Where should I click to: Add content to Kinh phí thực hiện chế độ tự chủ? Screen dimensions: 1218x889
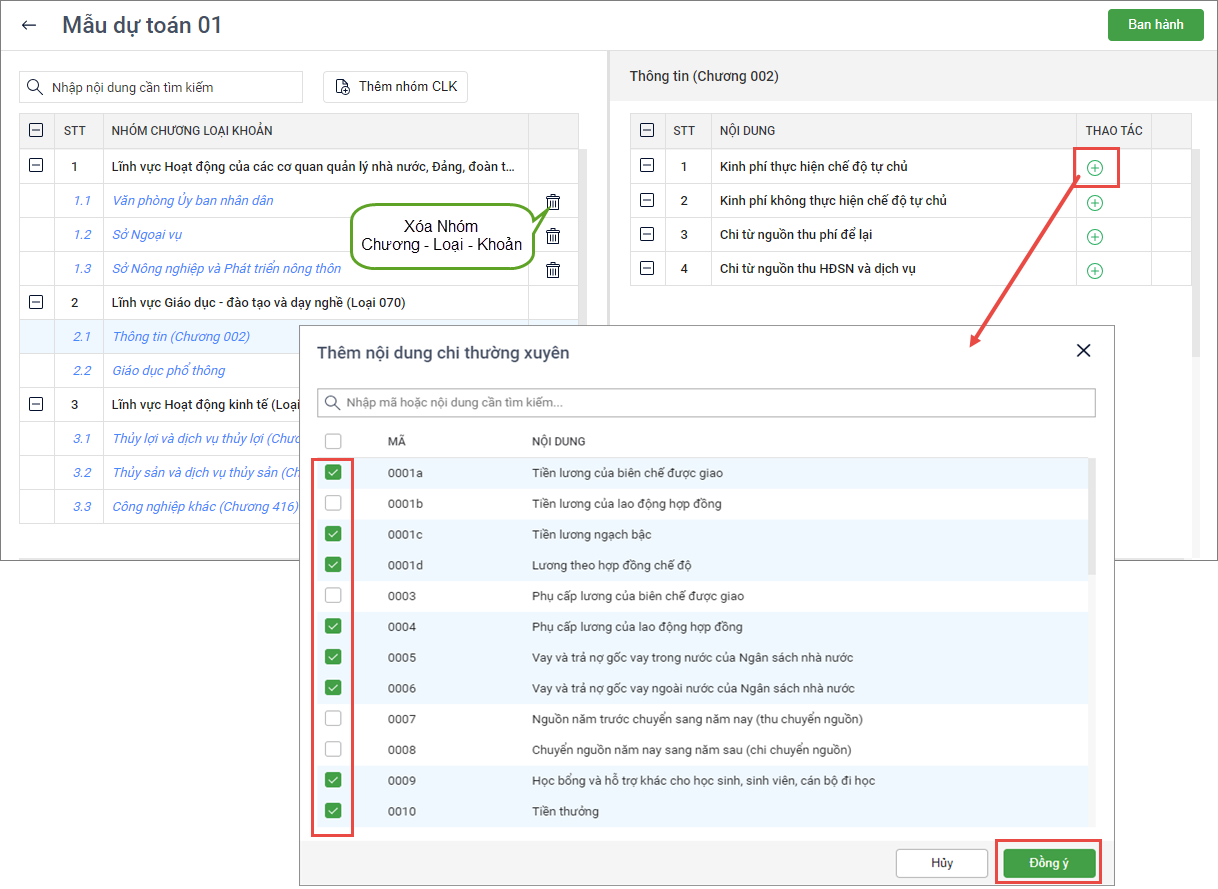point(1095,168)
